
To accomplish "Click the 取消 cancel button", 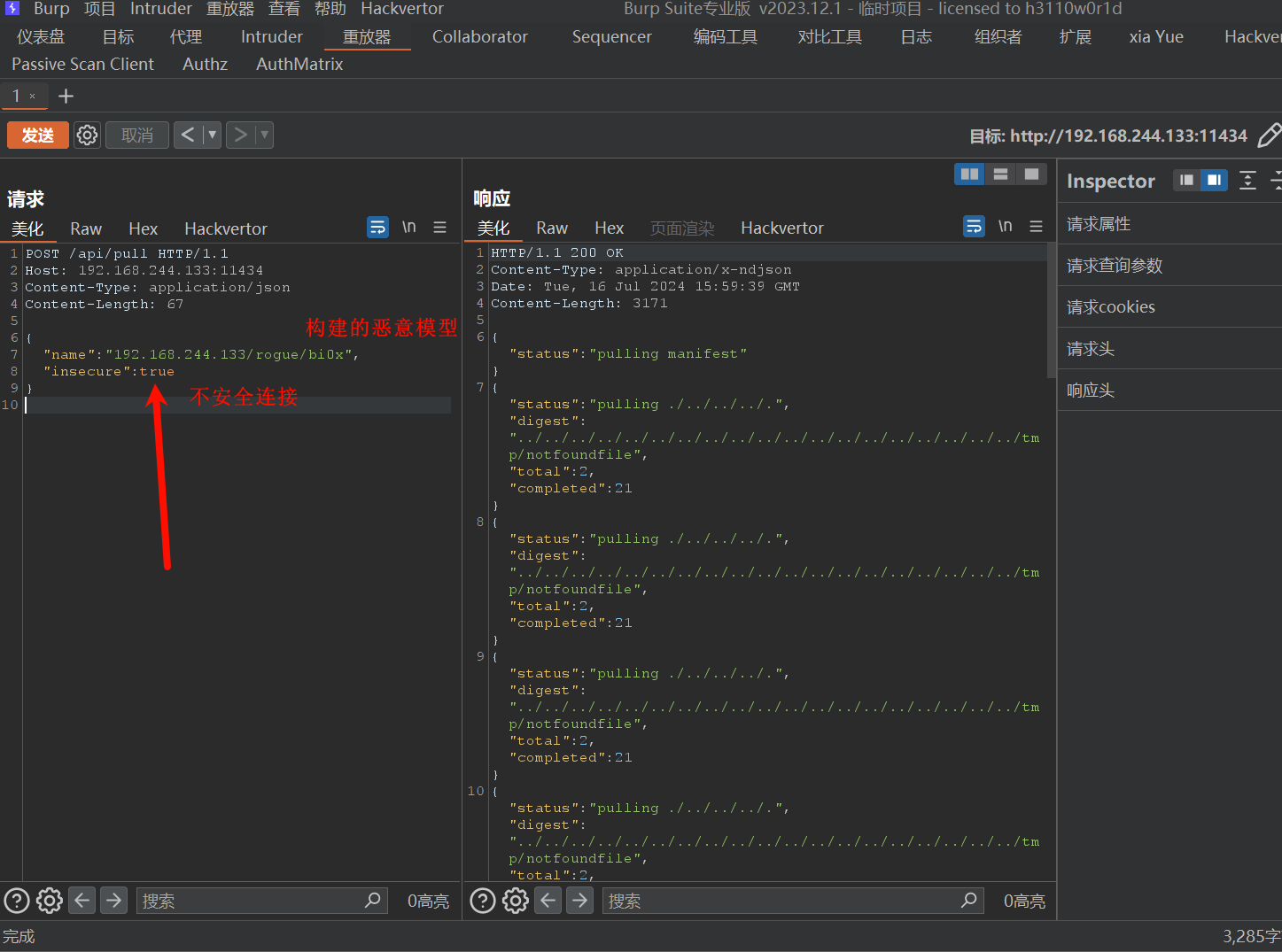I will pos(137,135).
